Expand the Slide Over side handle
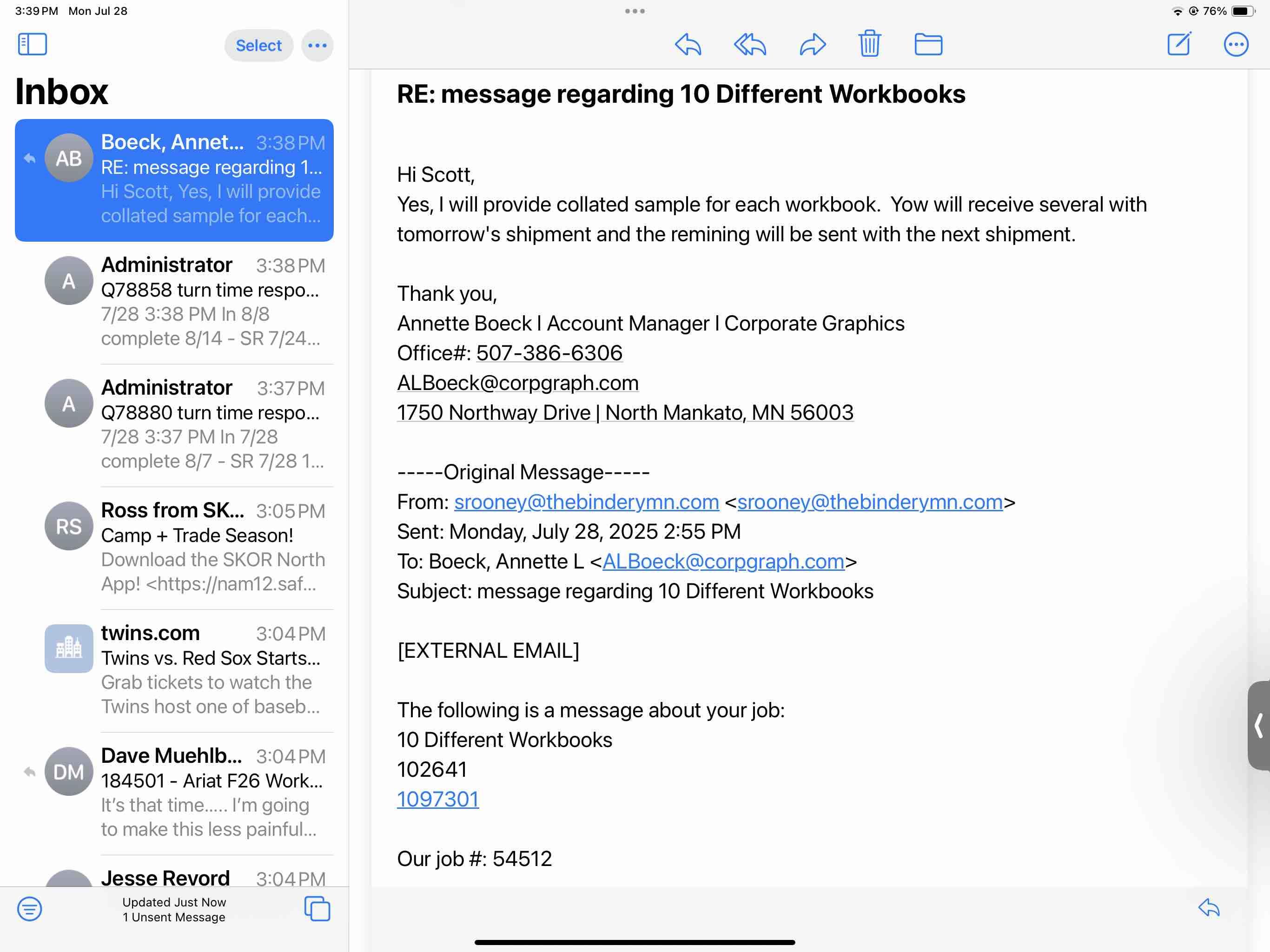The image size is (1270, 952). (x=1258, y=725)
